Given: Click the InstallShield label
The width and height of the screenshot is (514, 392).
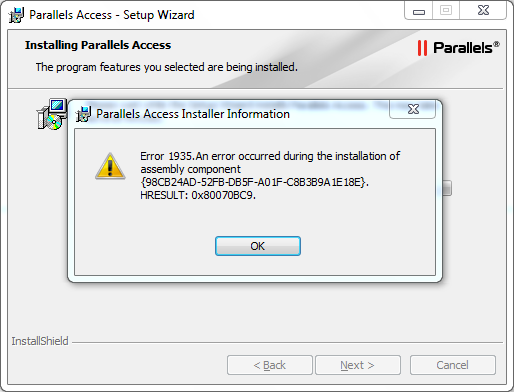Looking at the screenshot, I should (x=40, y=341).
